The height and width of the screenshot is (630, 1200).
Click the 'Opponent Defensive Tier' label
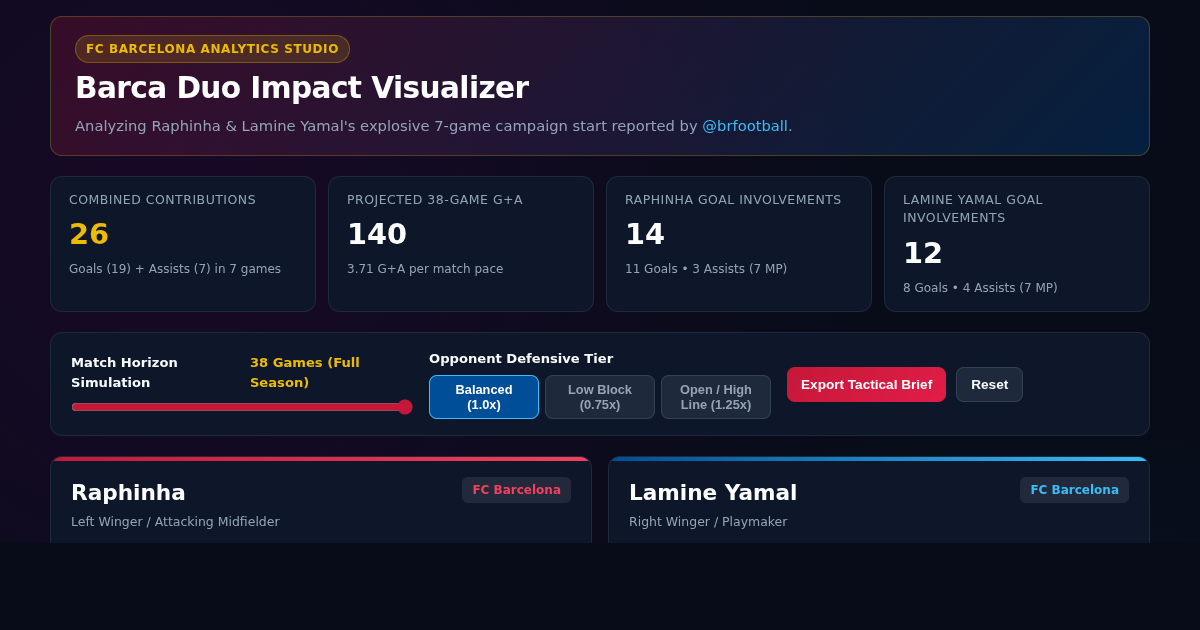coord(521,359)
